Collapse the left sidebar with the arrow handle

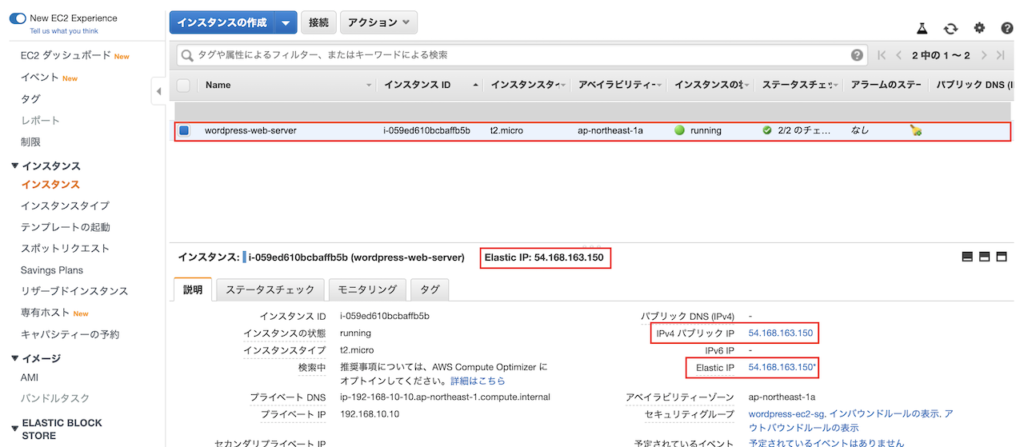158,92
